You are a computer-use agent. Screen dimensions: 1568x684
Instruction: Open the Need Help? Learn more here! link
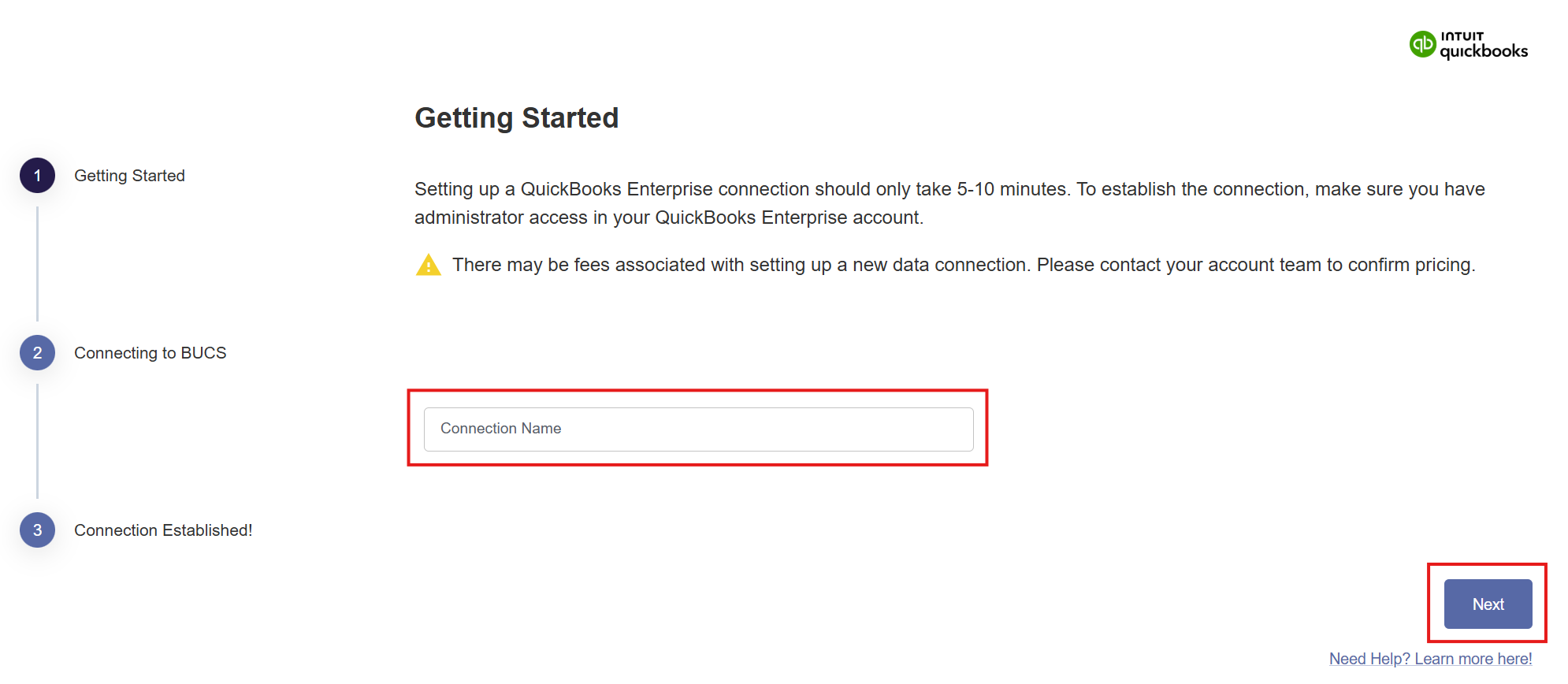(1430, 659)
